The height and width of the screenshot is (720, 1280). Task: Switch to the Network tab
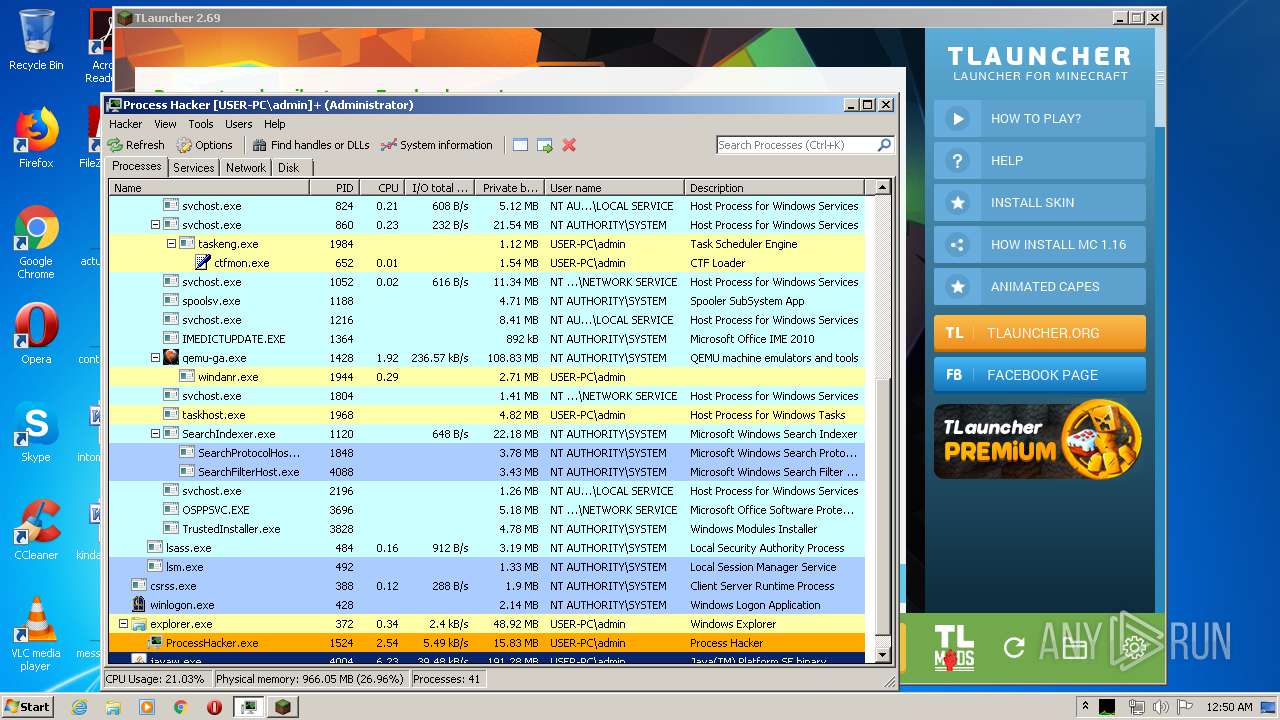246,168
